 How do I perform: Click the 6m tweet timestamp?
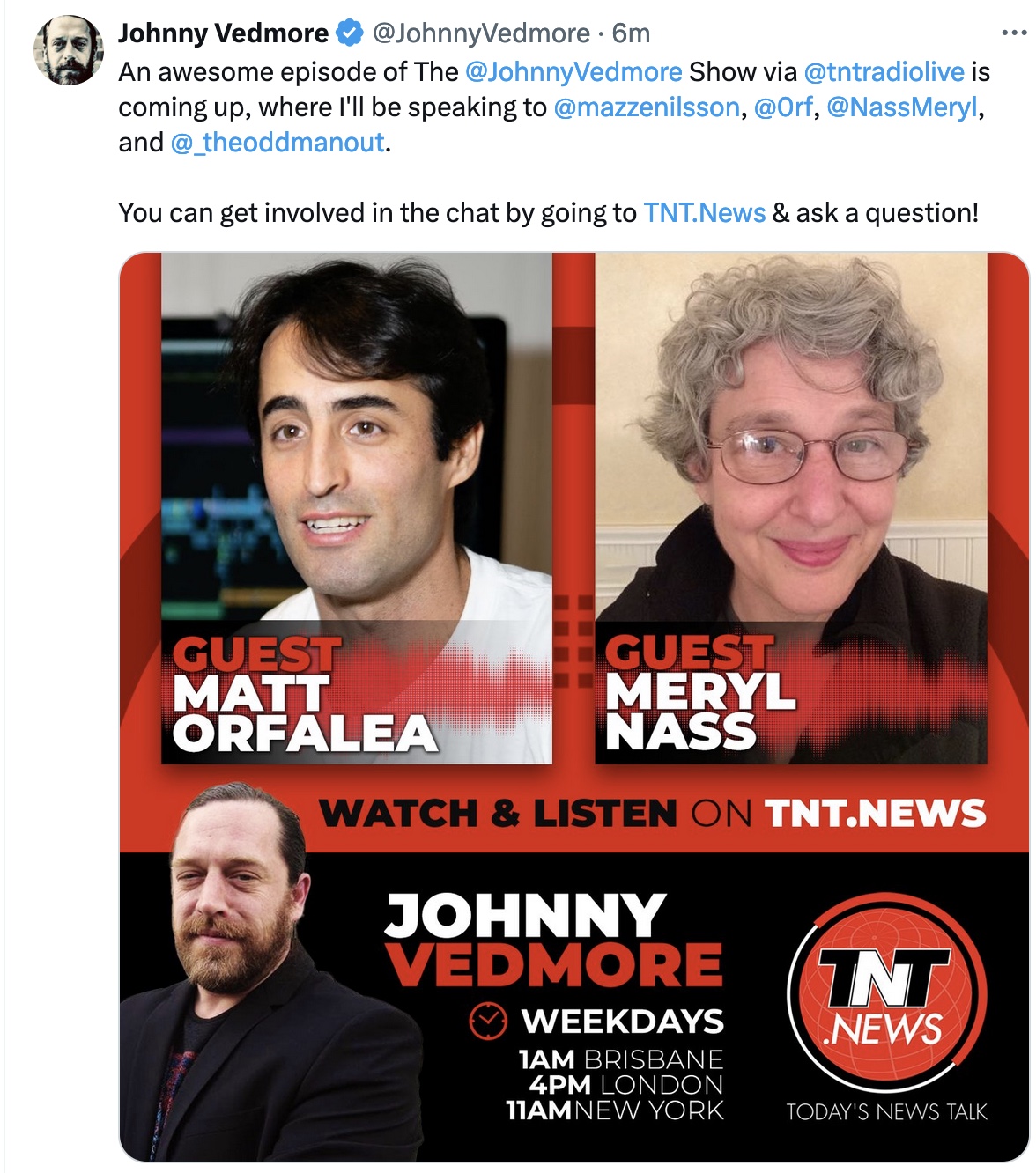(x=631, y=33)
